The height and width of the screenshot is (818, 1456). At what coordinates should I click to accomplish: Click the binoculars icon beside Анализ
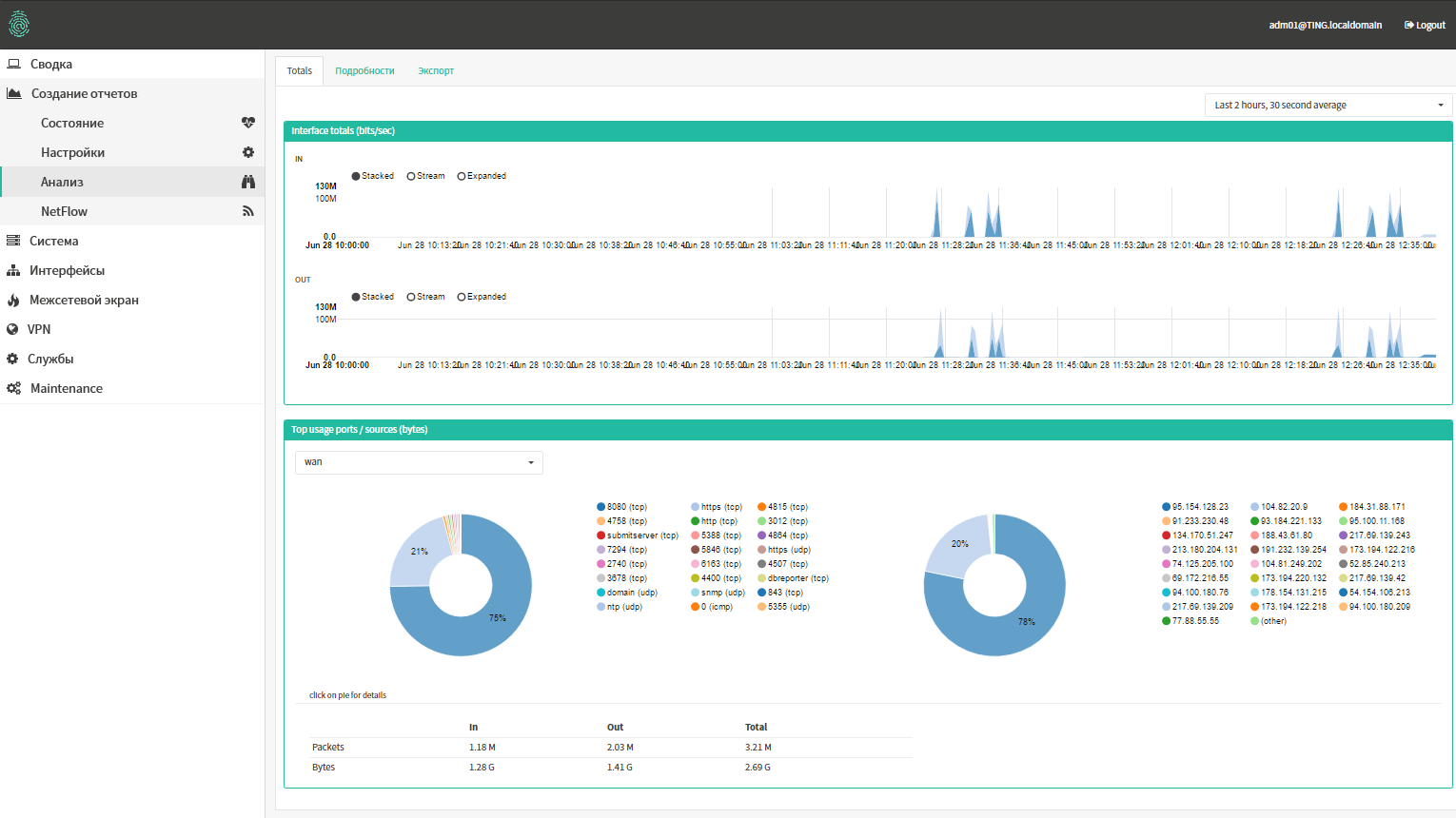point(248,182)
